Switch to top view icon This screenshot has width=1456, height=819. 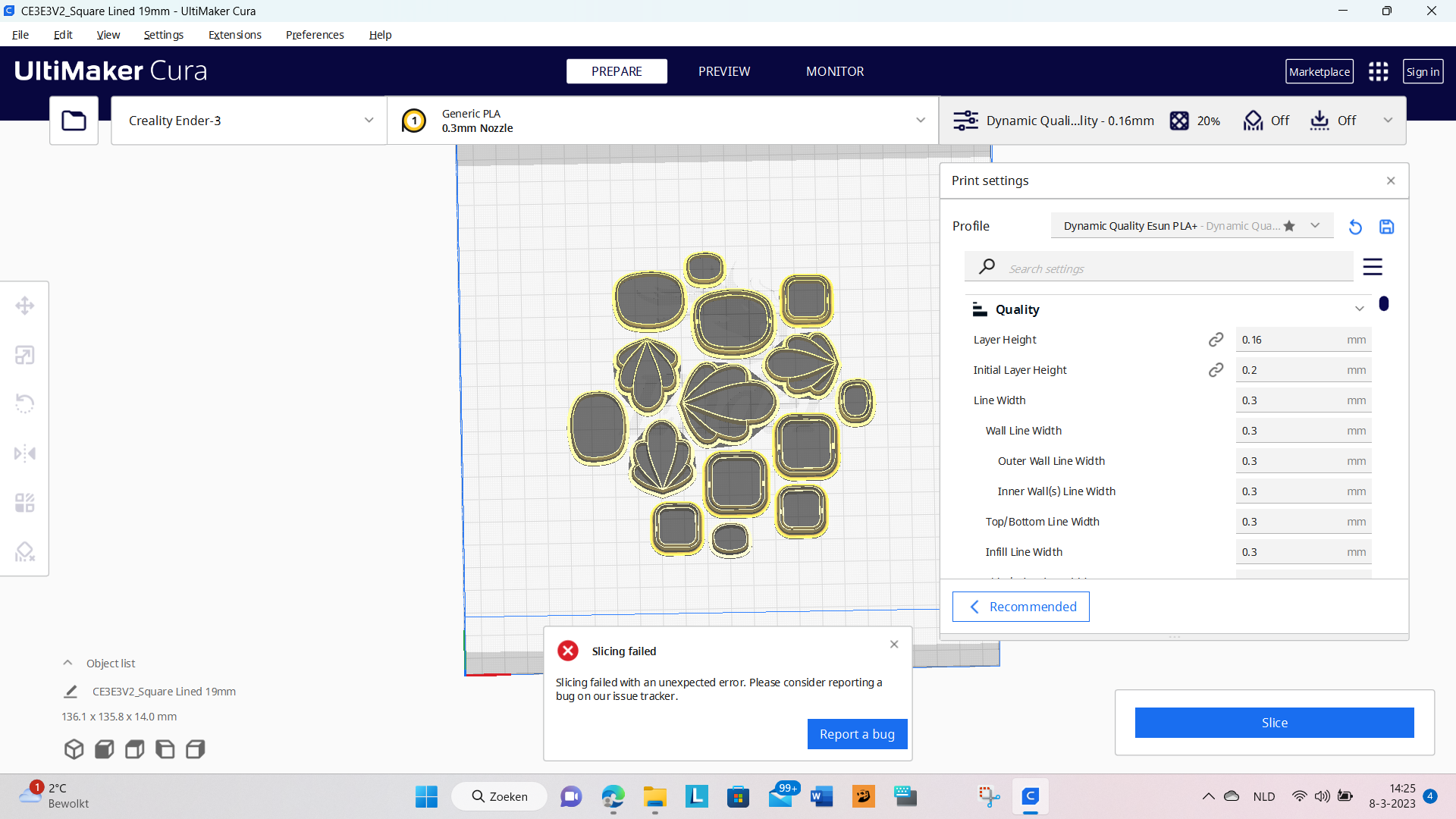coord(135,749)
